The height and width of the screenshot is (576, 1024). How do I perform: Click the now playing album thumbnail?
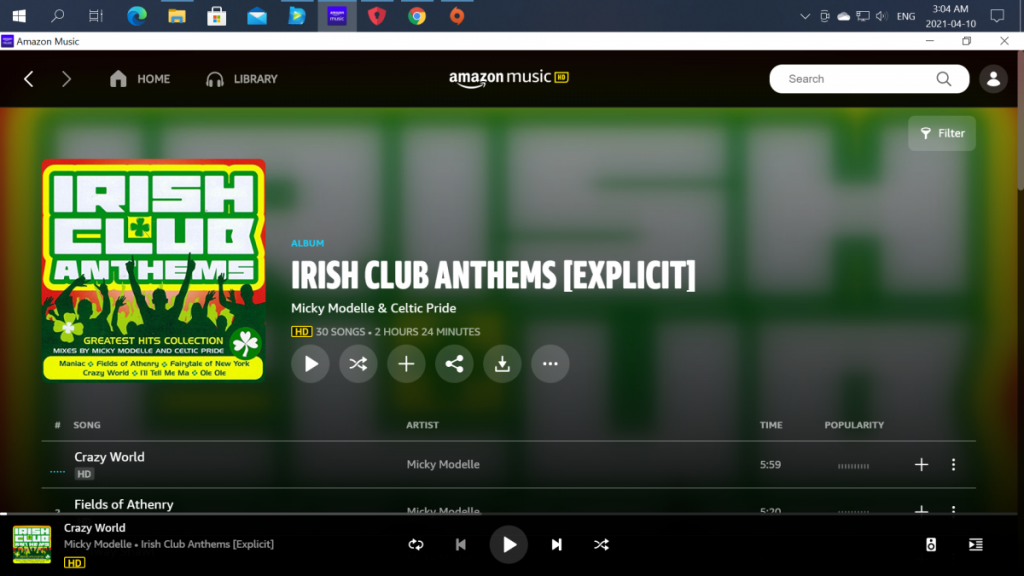[32, 544]
